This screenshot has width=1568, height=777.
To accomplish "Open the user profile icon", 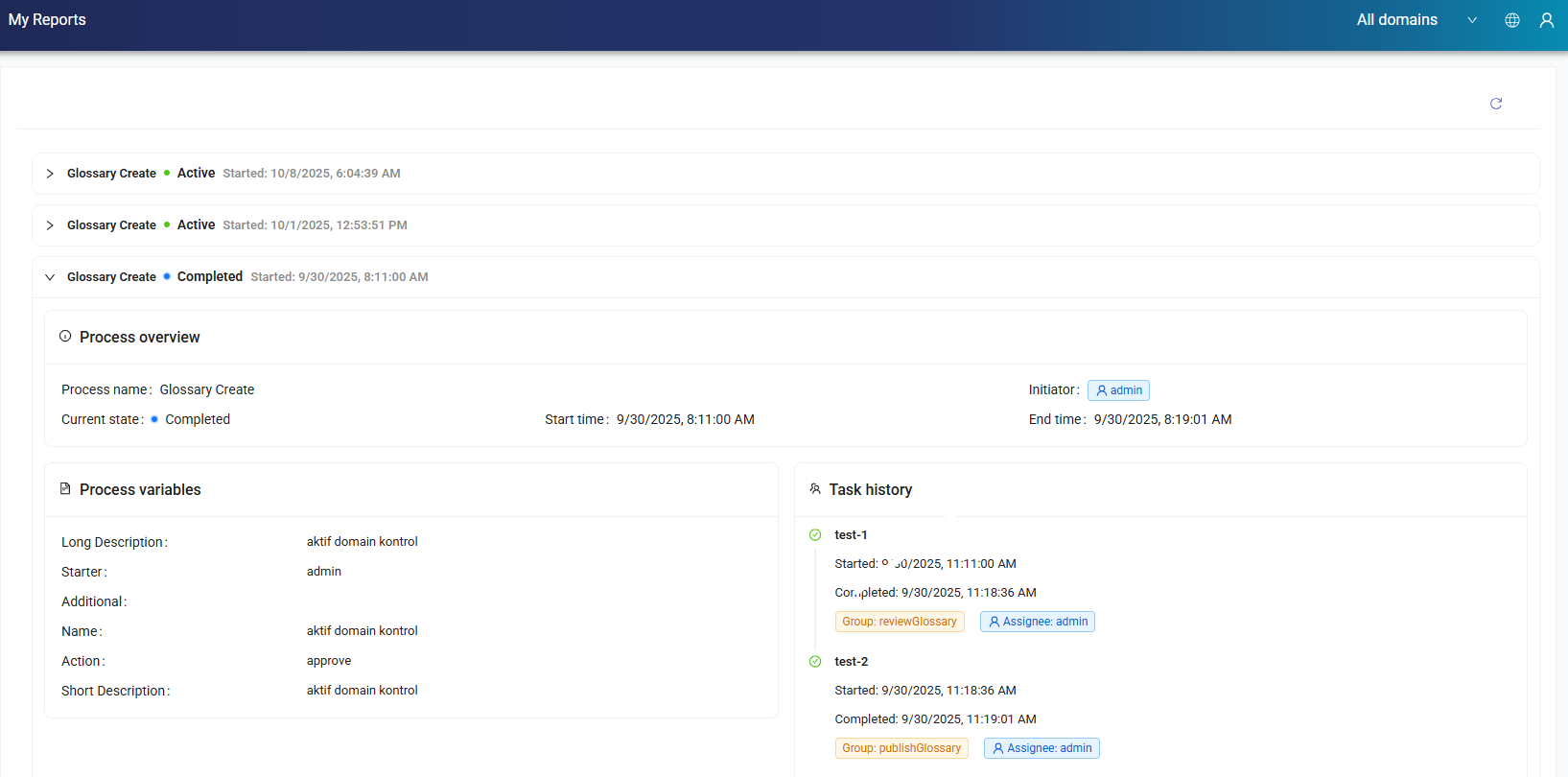I will pyautogui.click(x=1546, y=20).
